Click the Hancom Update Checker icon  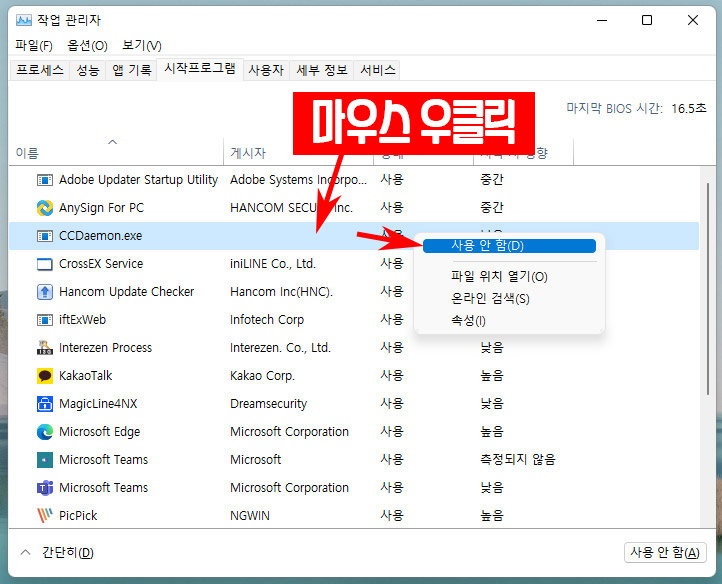[45, 292]
